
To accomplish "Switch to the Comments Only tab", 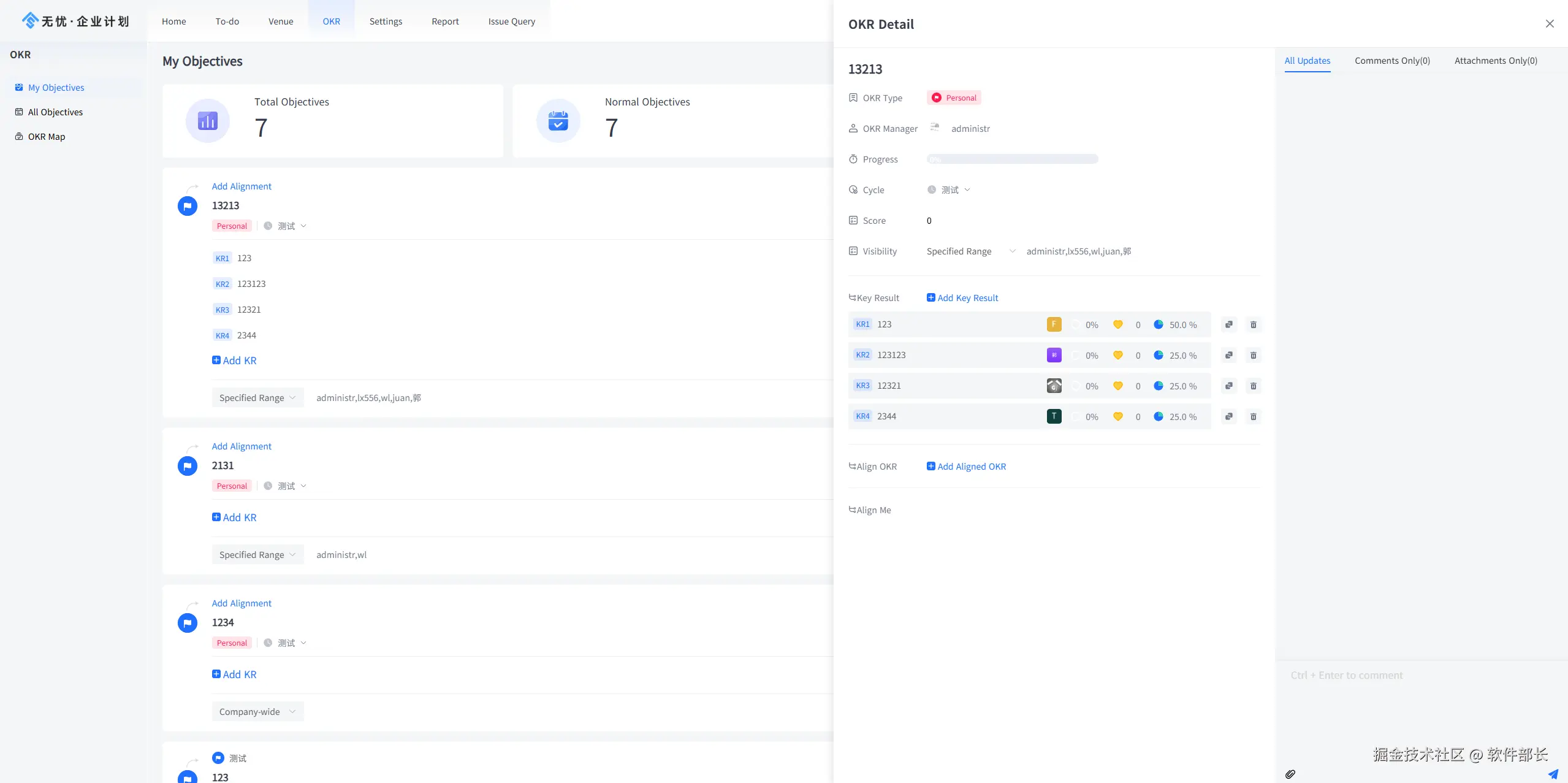I will tap(1391, 61).
